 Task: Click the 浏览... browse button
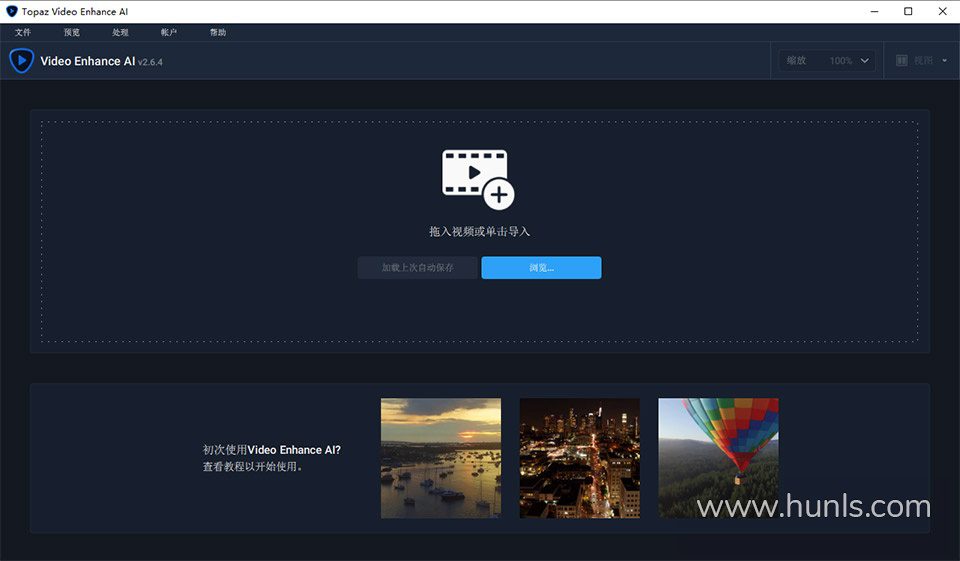[541, 268]
